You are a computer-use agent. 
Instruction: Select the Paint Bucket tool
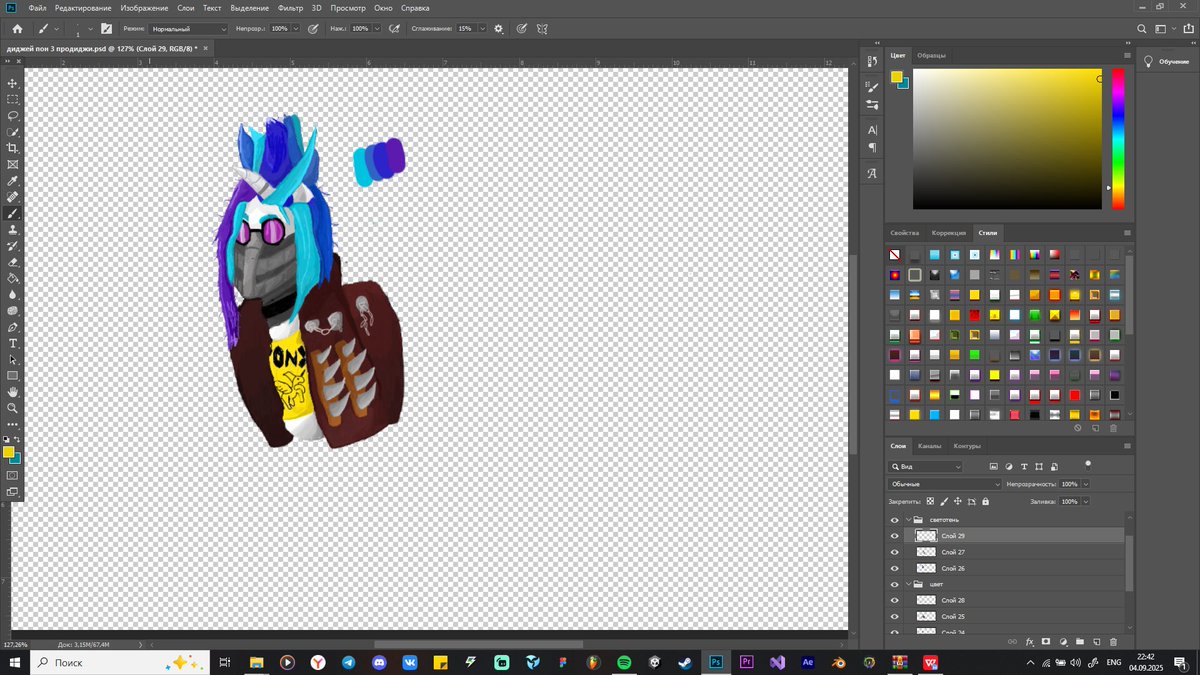[x=13, y=278]
